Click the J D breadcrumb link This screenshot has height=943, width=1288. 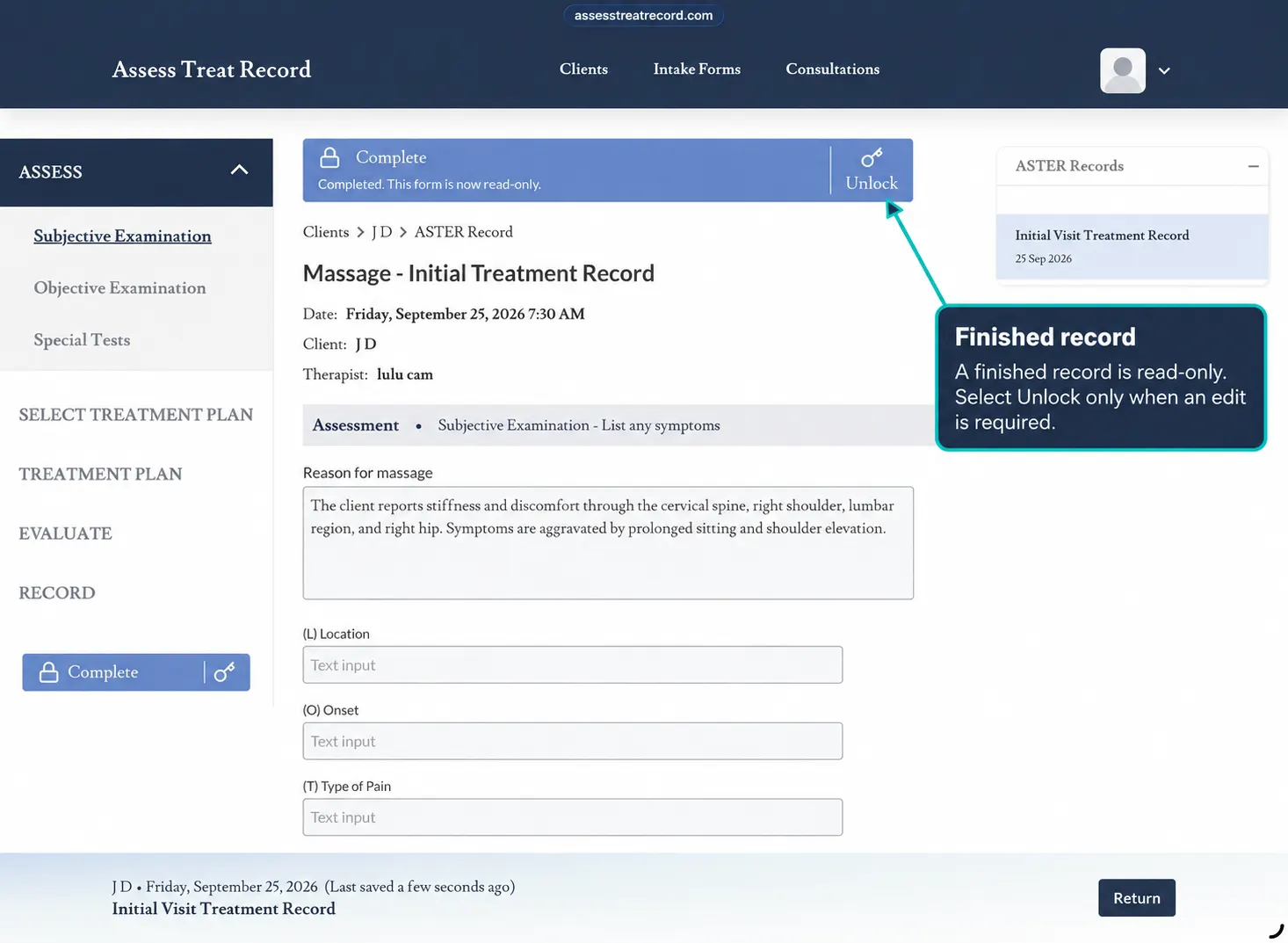tap(381, 232)
